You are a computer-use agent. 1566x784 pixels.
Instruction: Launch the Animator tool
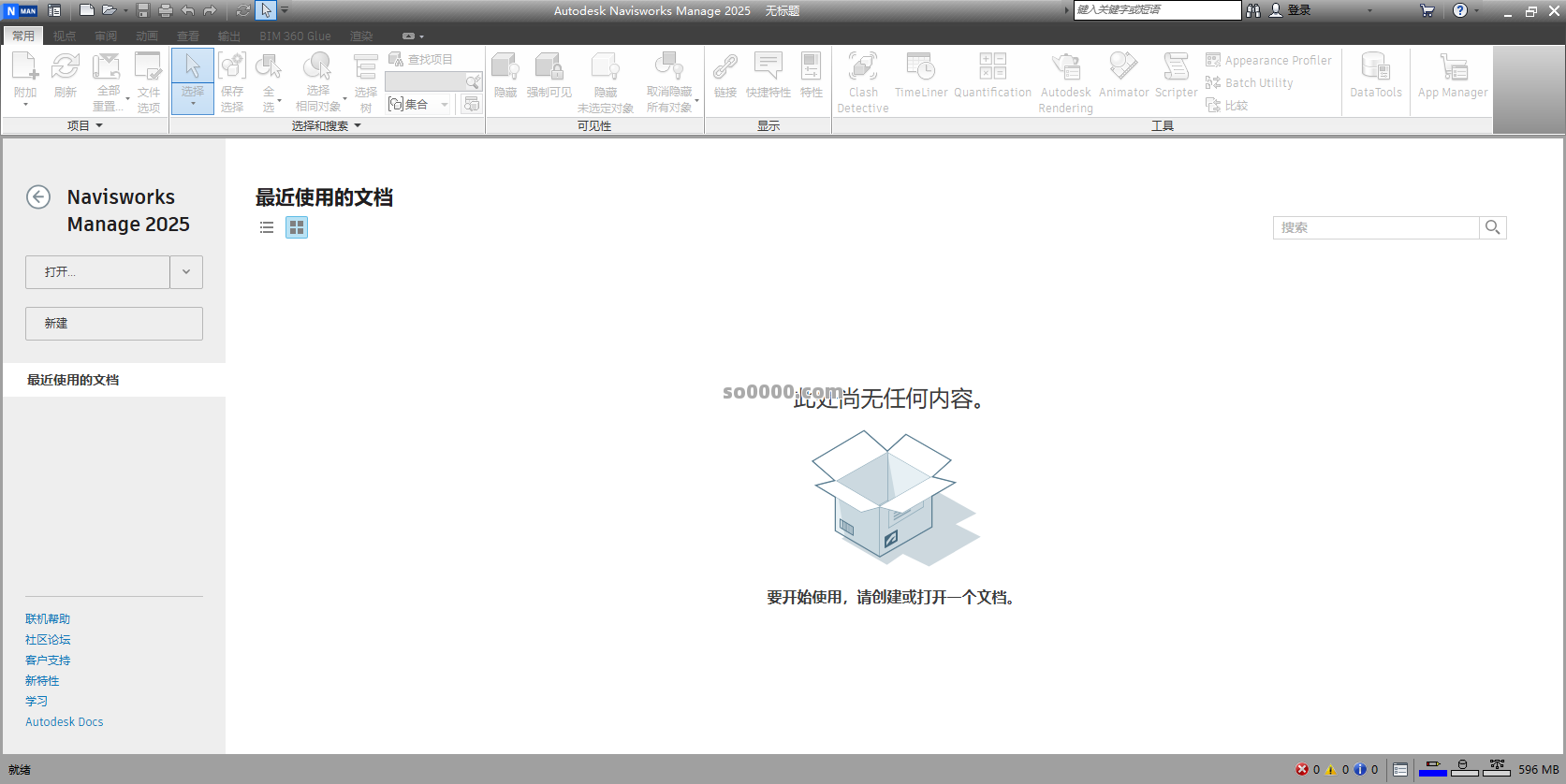click(1123, 67)
